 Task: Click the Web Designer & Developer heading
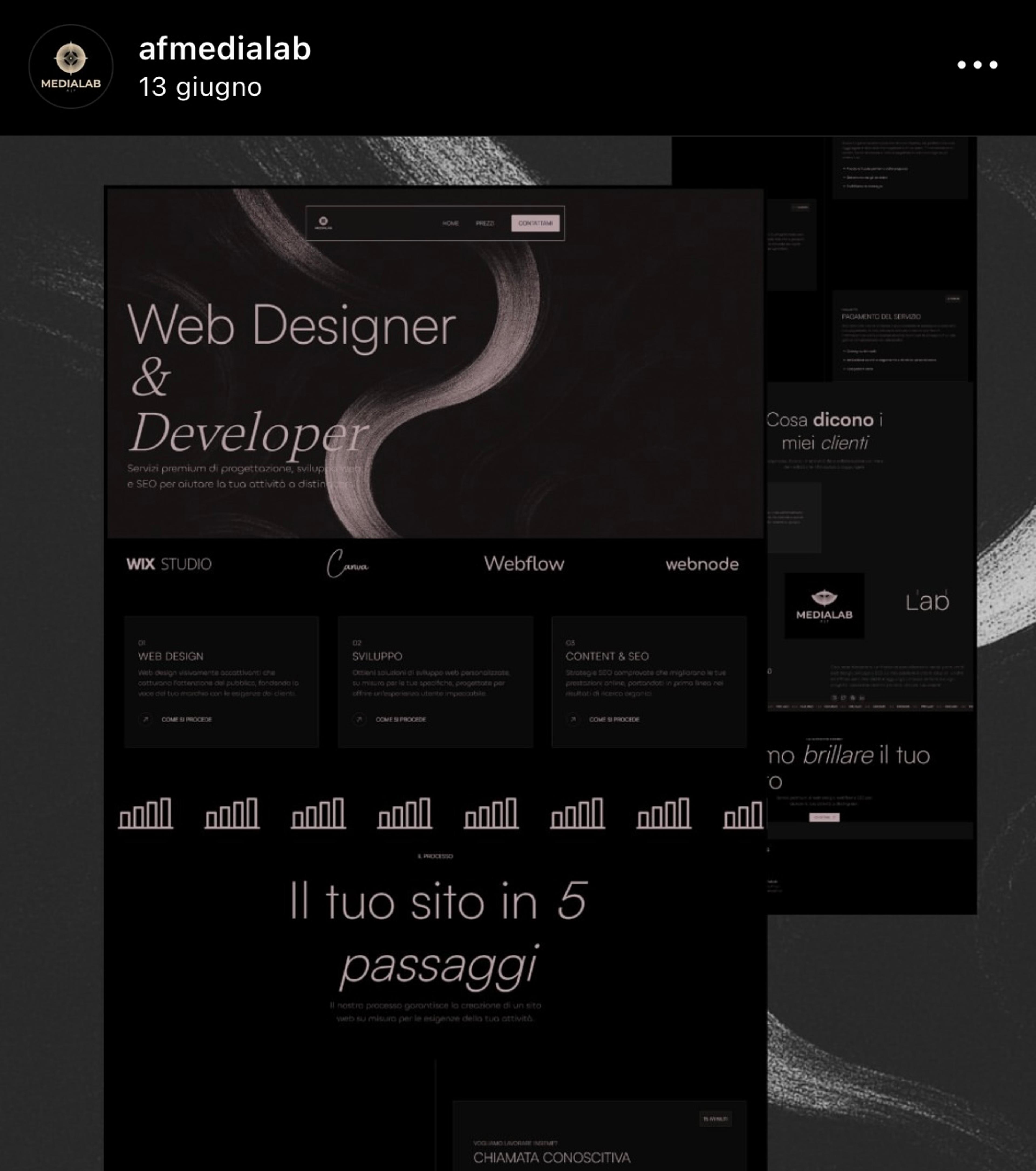click(291, 378)
